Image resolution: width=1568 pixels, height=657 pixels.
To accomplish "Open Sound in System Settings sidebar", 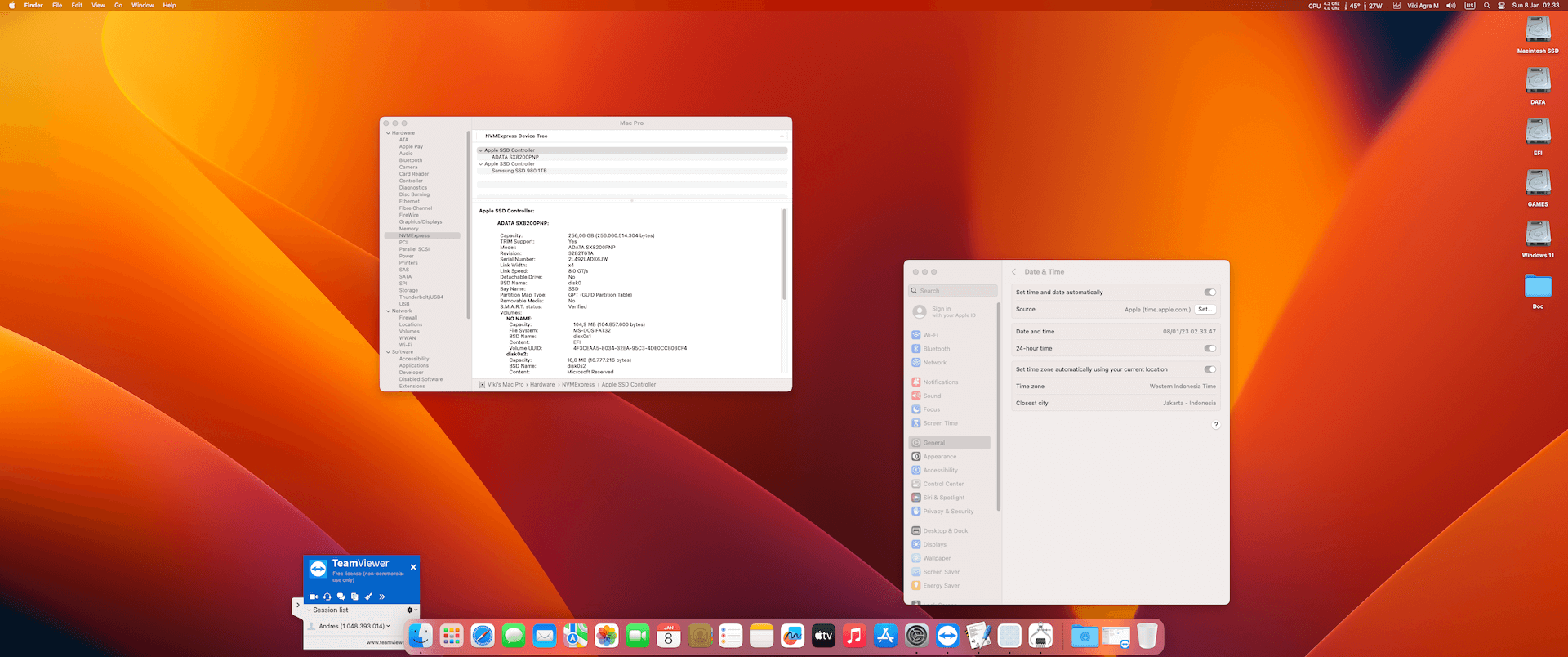I will coord(927,396).
